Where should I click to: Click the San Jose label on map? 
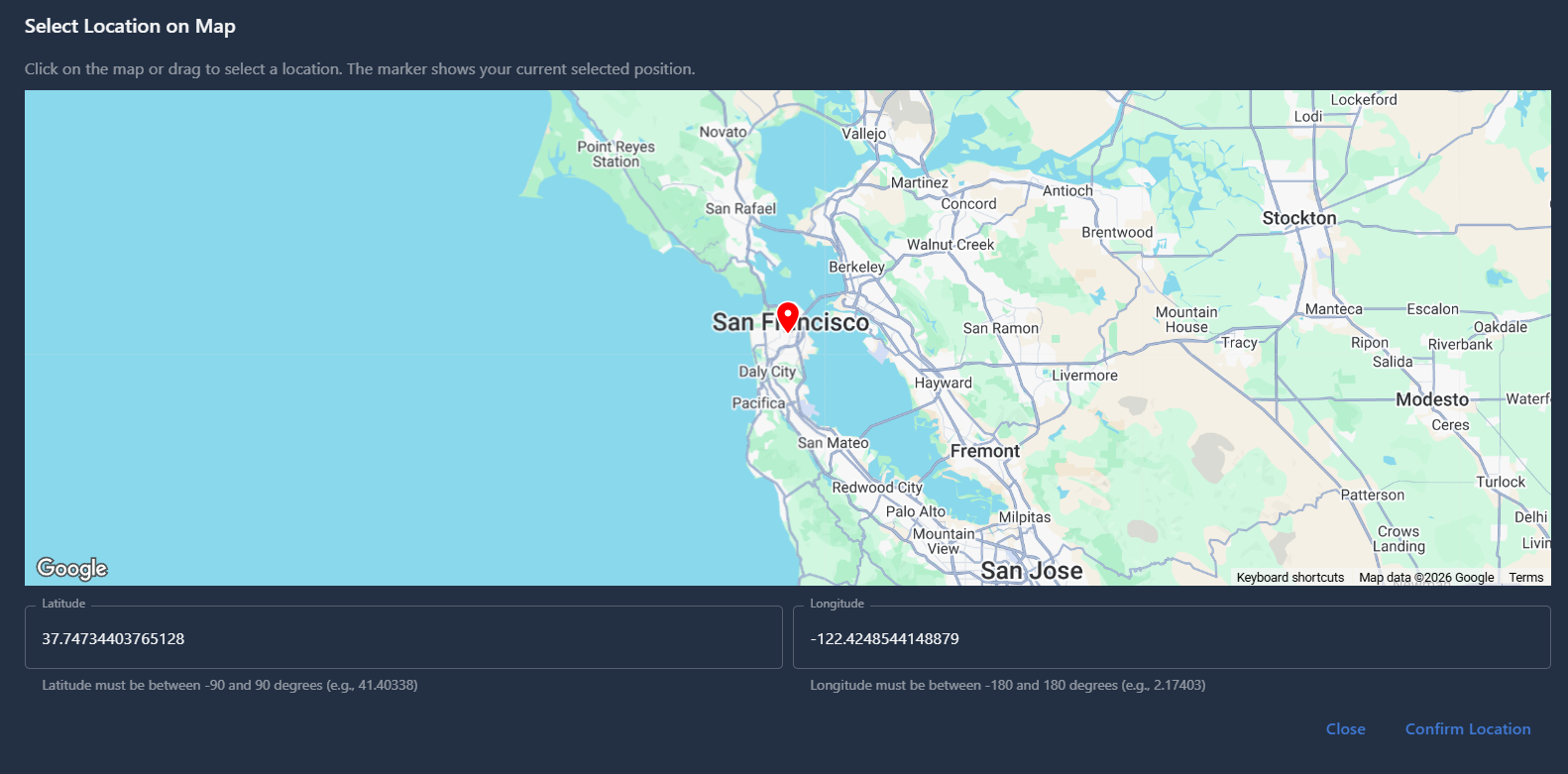click(x=1032, y=571)
